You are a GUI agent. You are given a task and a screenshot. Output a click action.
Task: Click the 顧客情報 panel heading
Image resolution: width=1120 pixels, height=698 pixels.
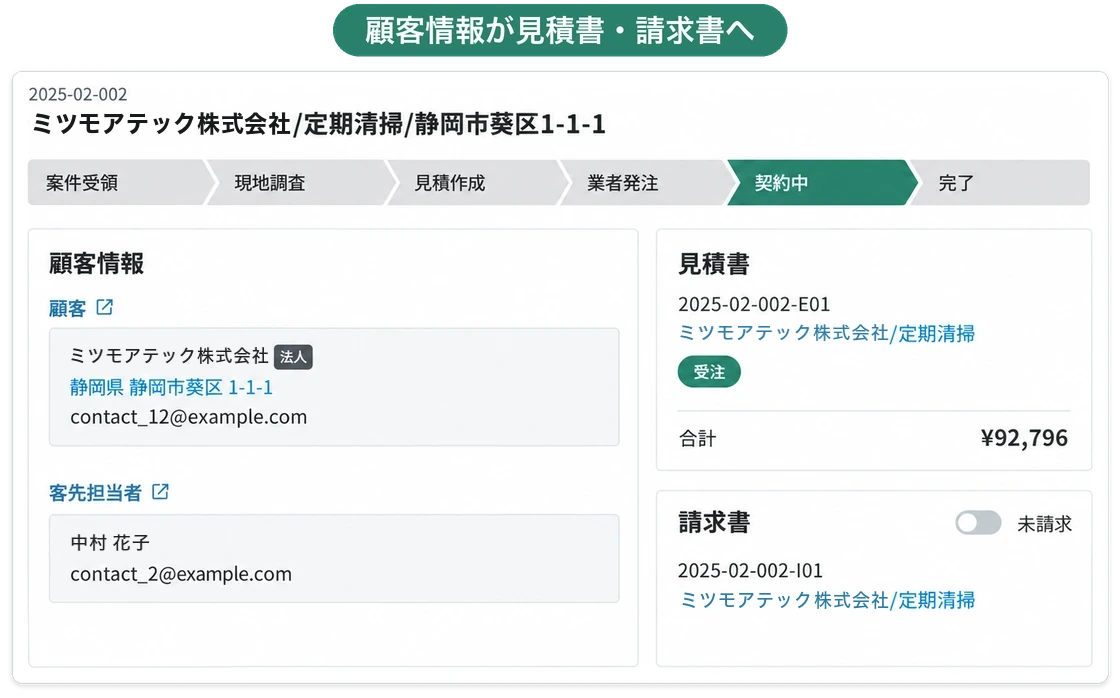(96, 264)
